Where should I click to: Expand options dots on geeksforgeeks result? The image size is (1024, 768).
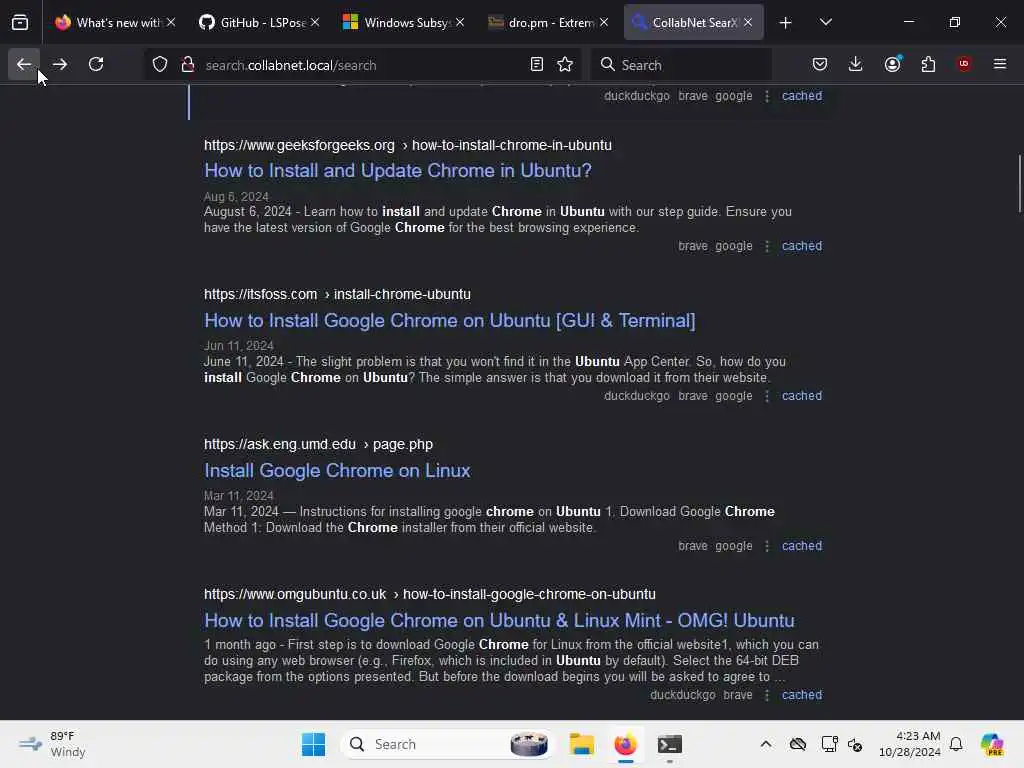tap(767, 246)
